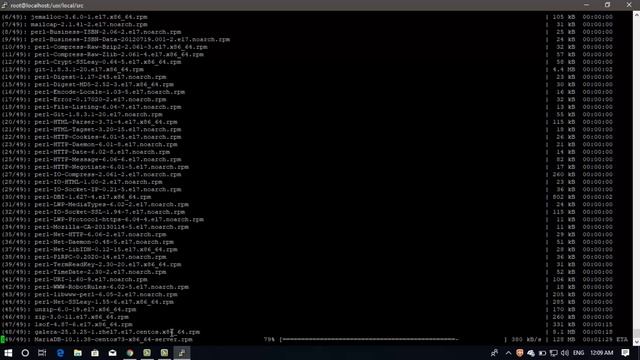Viewport: 640px width, 360px height.
Task: Click the perl-Git-1.8.3.1-20 noarch line
Action: [82, 114]
